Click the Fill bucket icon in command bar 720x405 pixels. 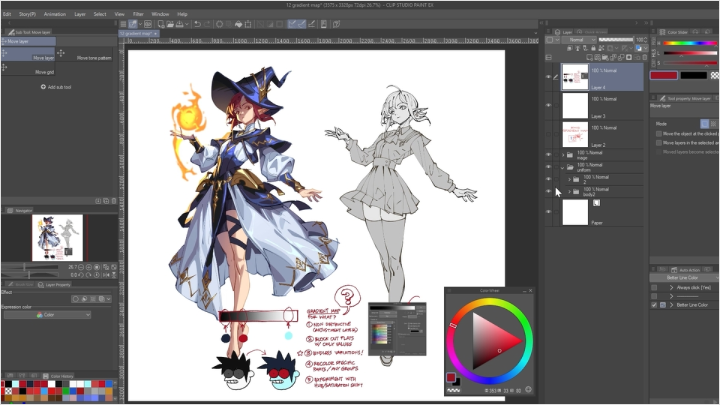238,24
